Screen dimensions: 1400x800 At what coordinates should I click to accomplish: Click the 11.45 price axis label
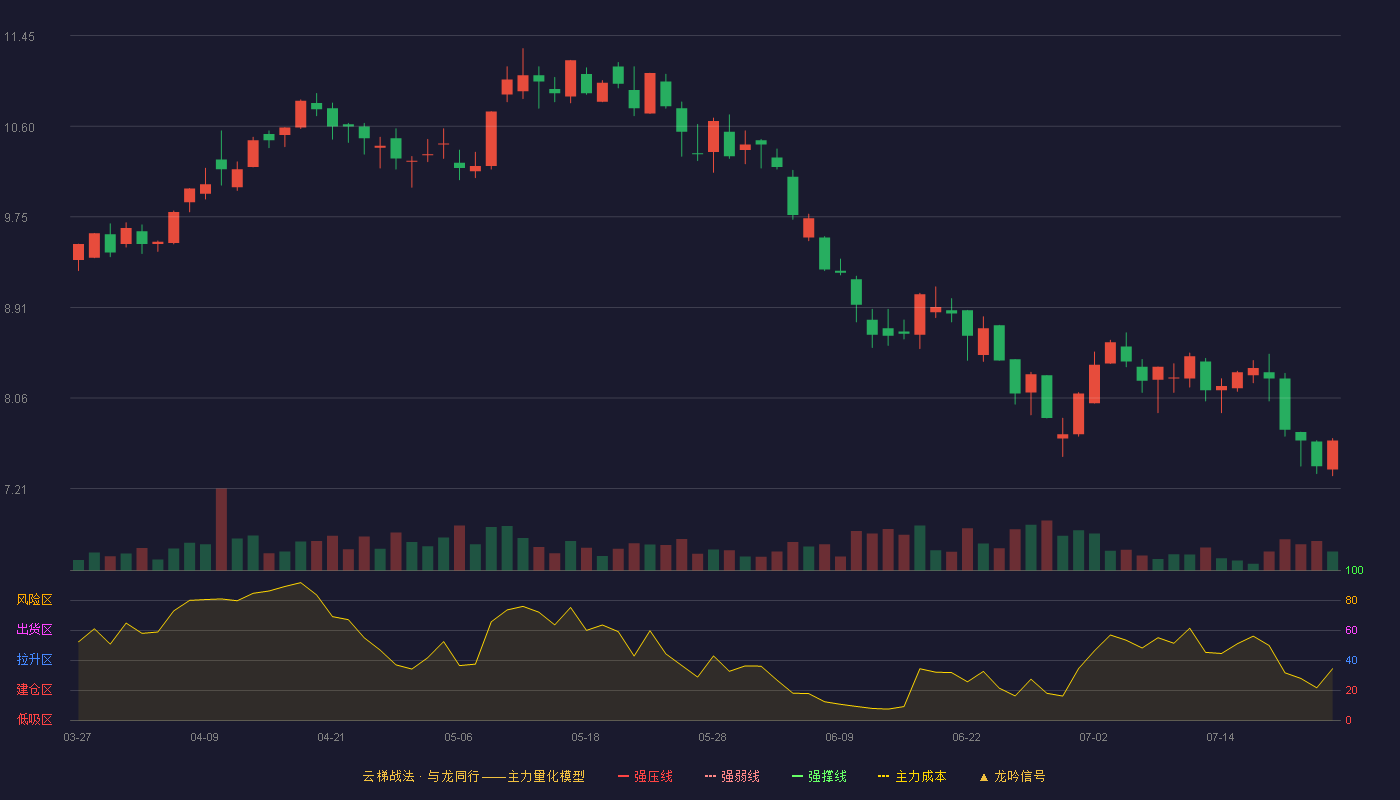[19, 37]
